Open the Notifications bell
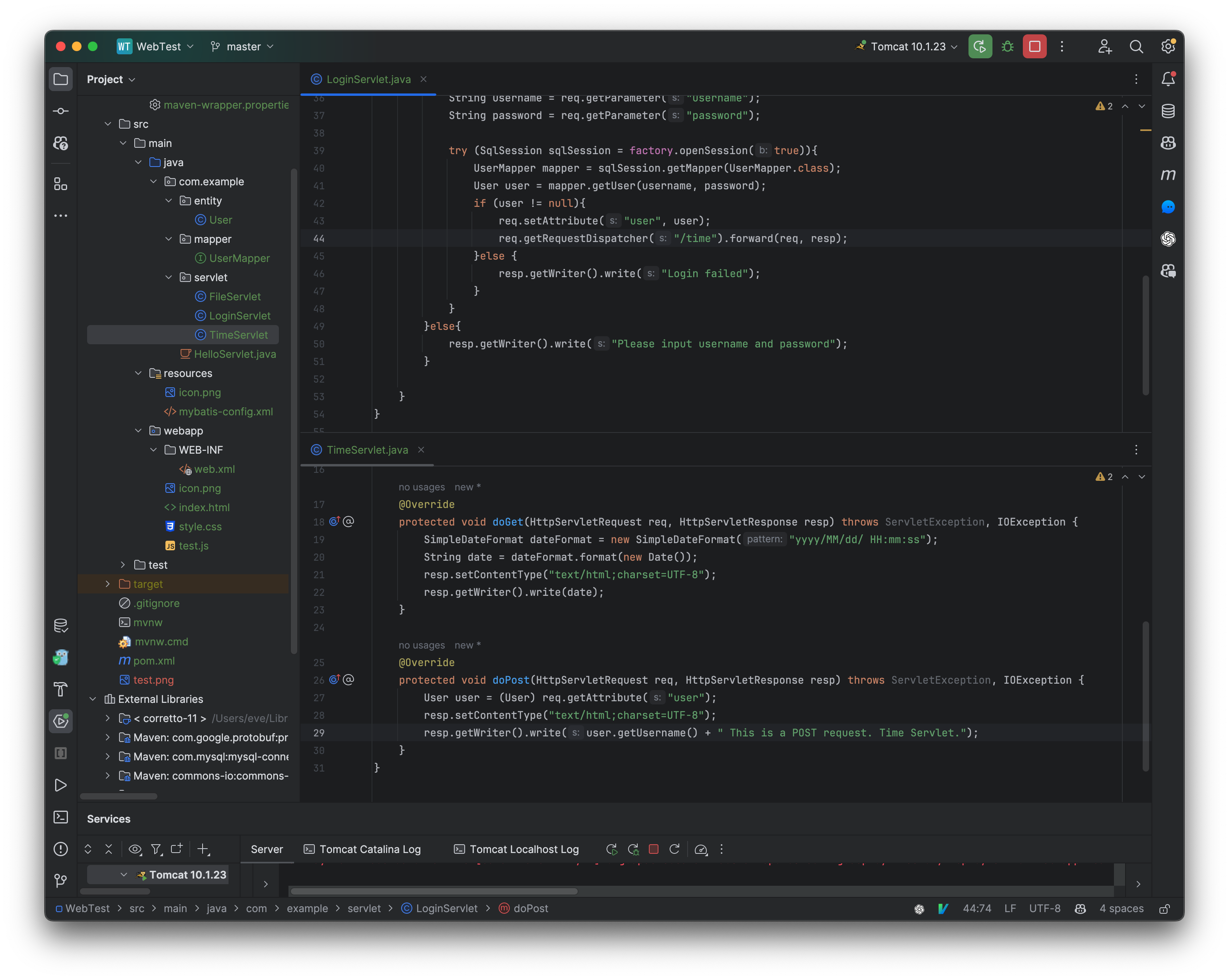The height and width of the screenshot is (980, 1229). pyautogui.click(x=1168, y=79)
